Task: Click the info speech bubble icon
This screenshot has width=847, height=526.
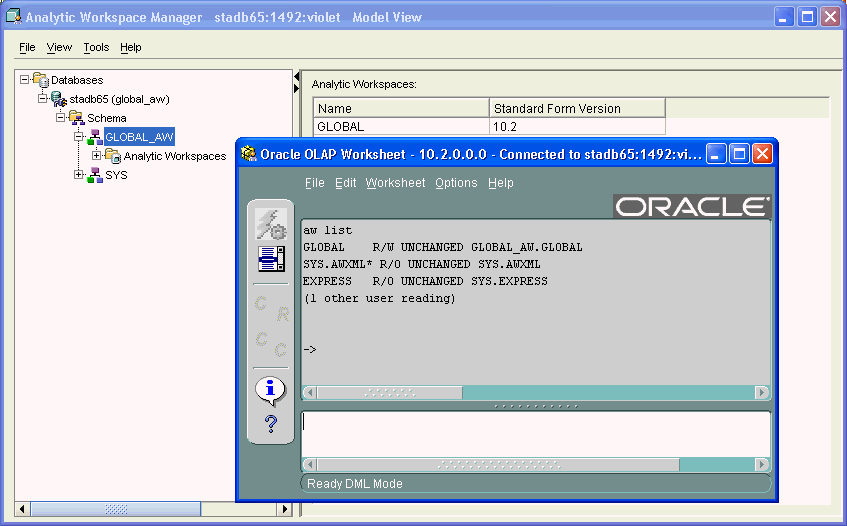Action: (x=270, y=390)
